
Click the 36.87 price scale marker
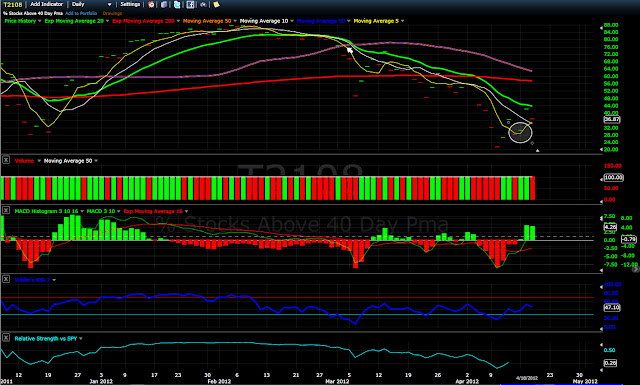[x=611, y=120]
